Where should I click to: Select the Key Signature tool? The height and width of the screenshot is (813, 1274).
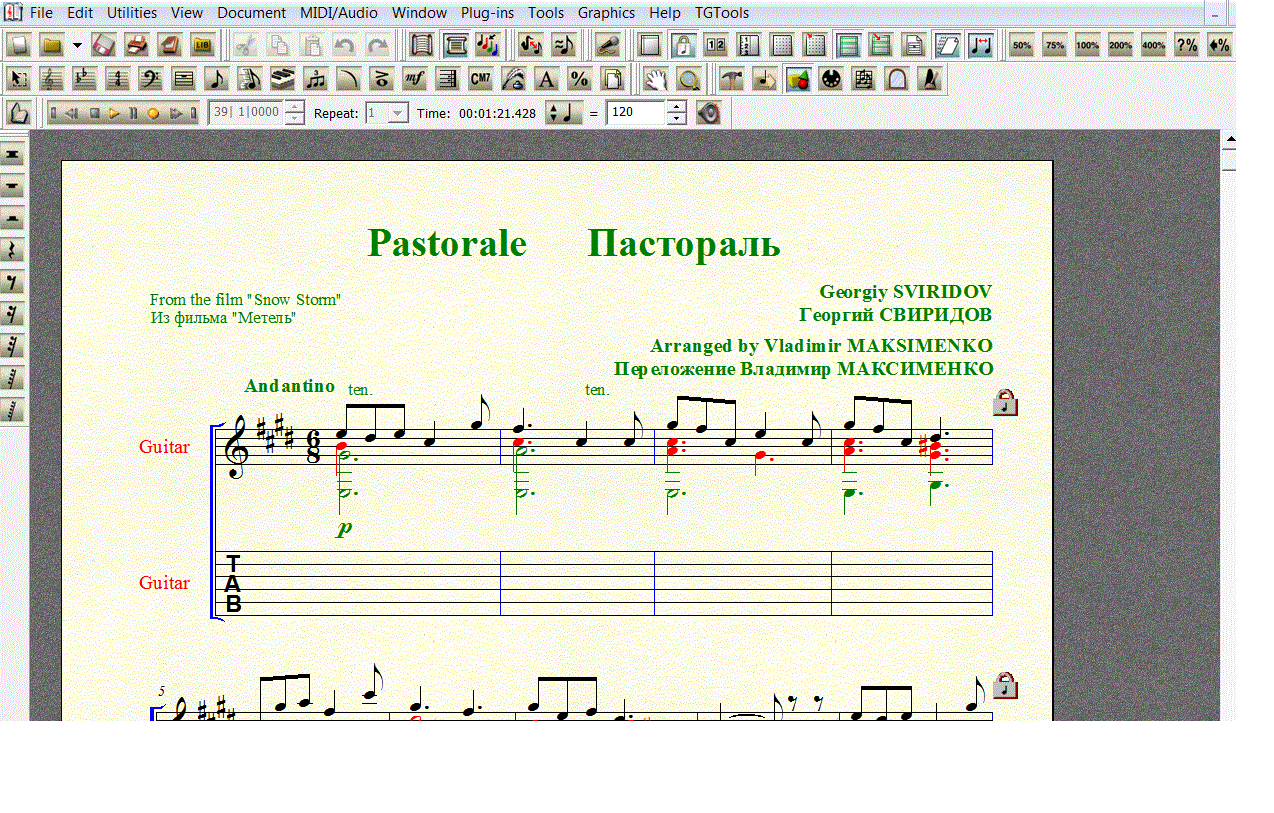(x=85, y=79)
